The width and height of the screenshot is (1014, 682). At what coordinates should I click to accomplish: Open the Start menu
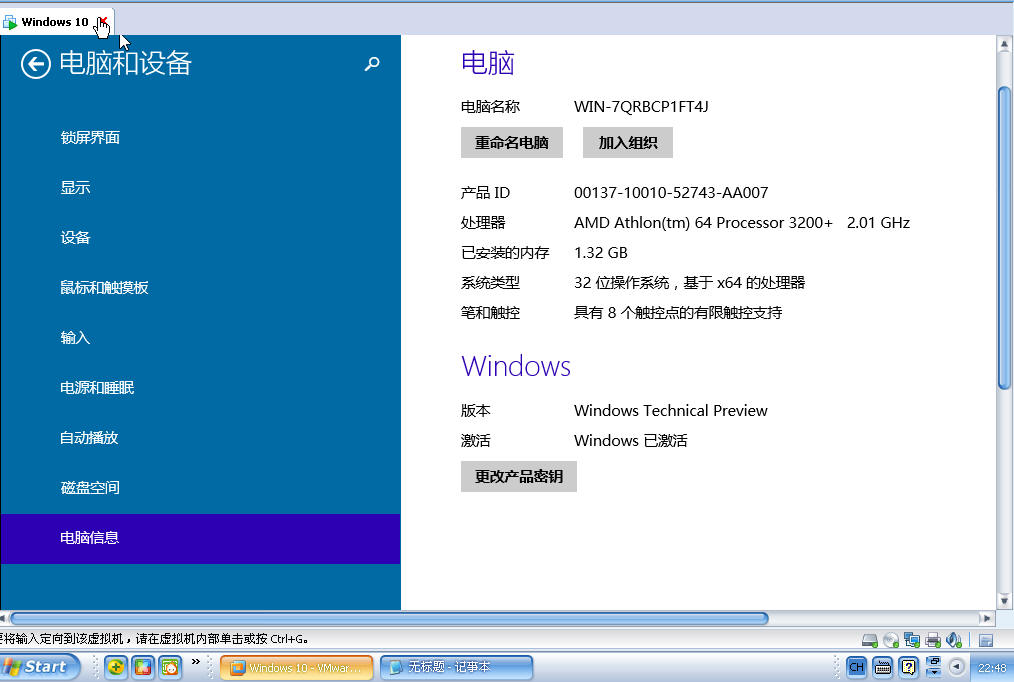(x=39, y=666)
